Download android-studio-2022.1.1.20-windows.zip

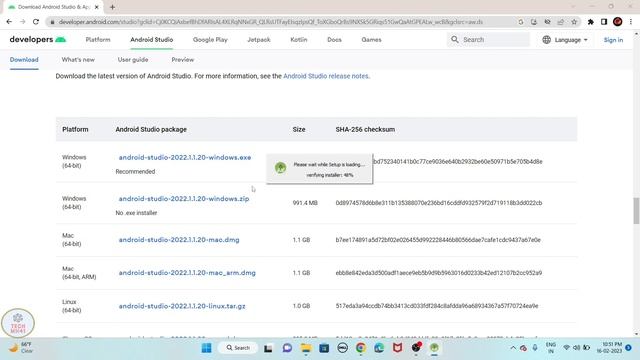coord(184,199)
